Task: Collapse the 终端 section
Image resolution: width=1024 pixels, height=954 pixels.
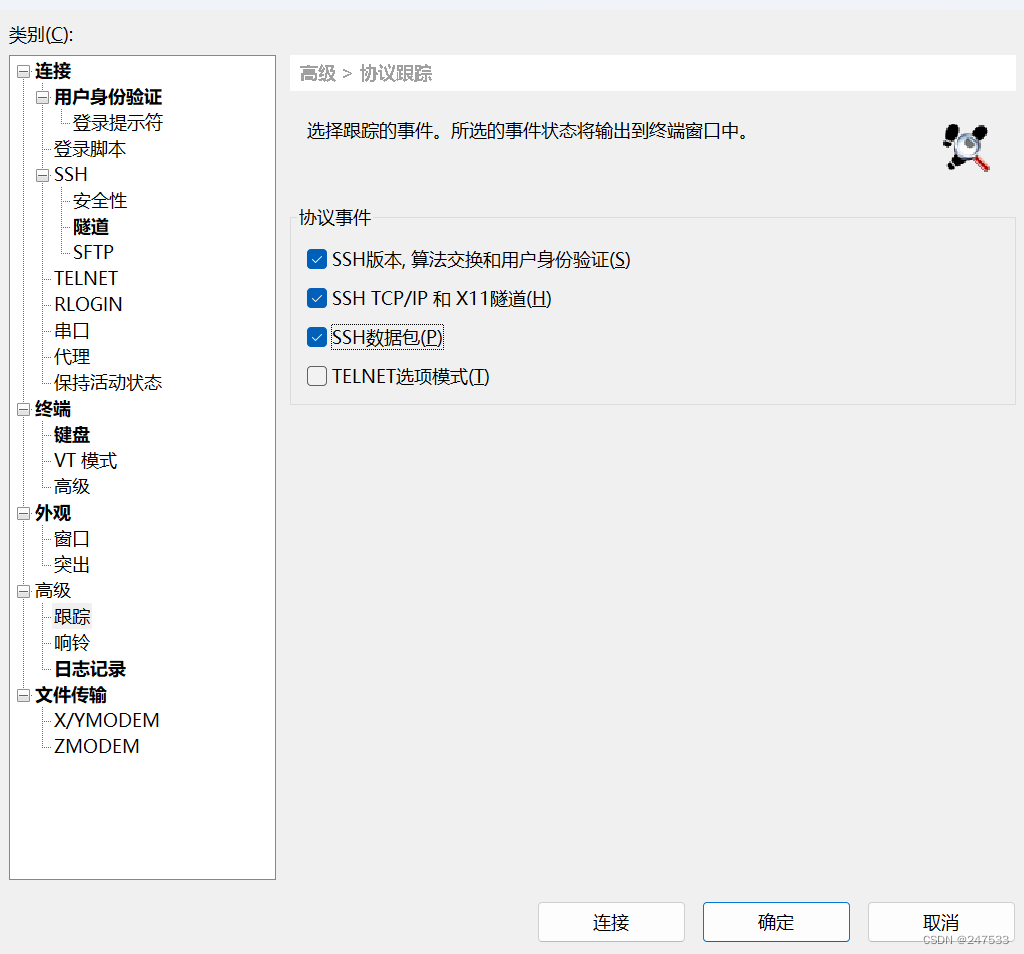Action: pyautogui.click(x=22, y=408)
